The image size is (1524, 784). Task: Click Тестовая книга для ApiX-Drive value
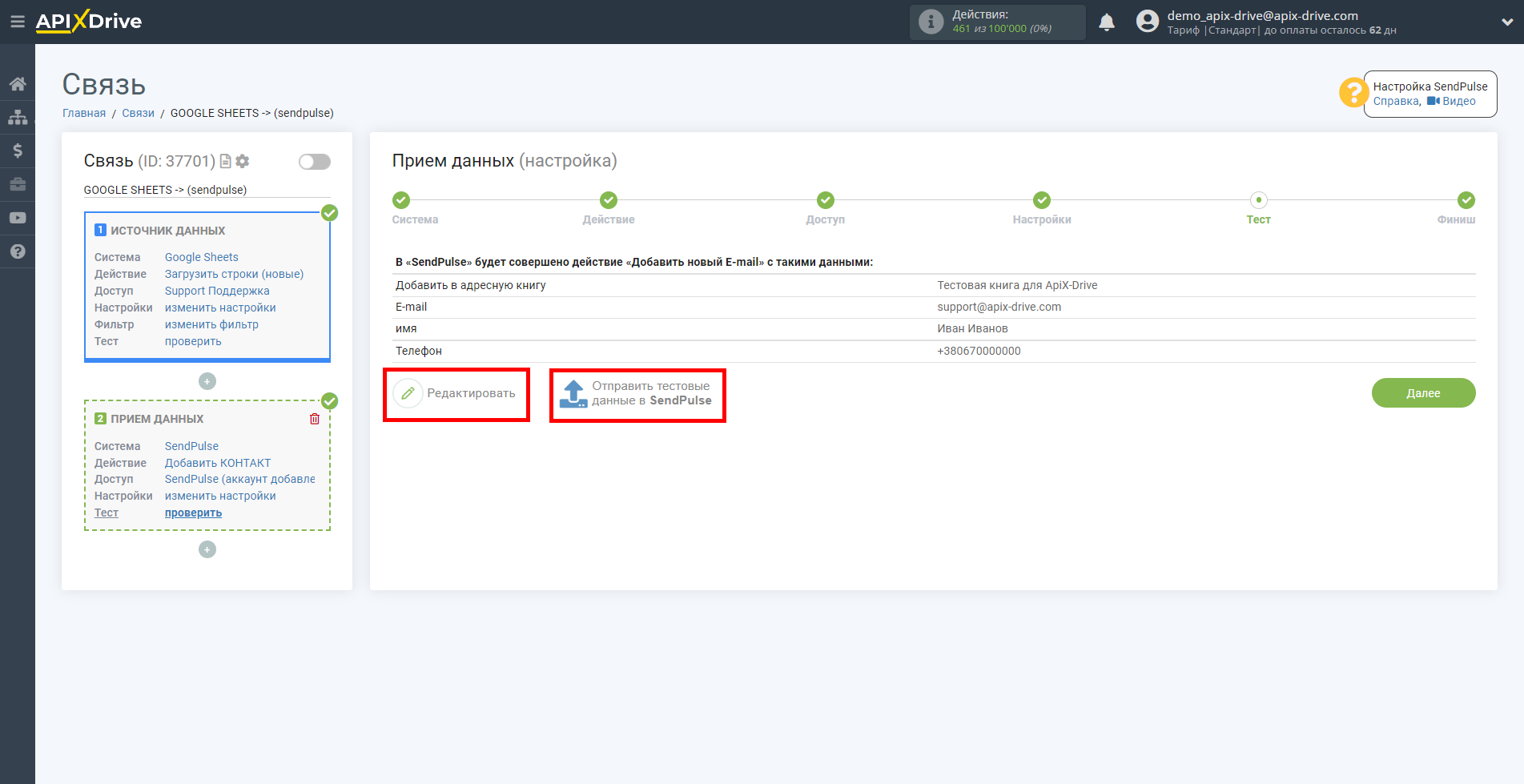[1017, 285]
